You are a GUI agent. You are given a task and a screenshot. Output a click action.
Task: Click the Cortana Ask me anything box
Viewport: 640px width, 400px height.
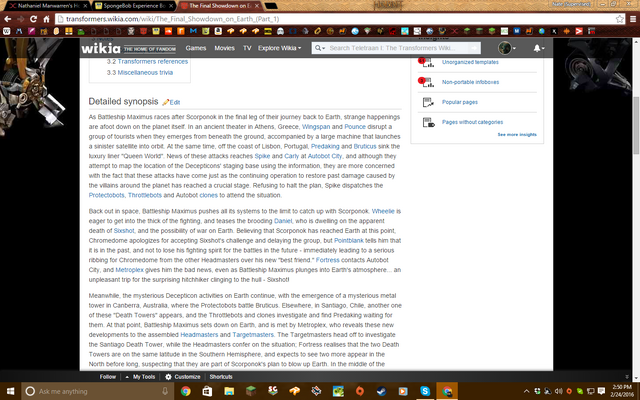(96, 391)
